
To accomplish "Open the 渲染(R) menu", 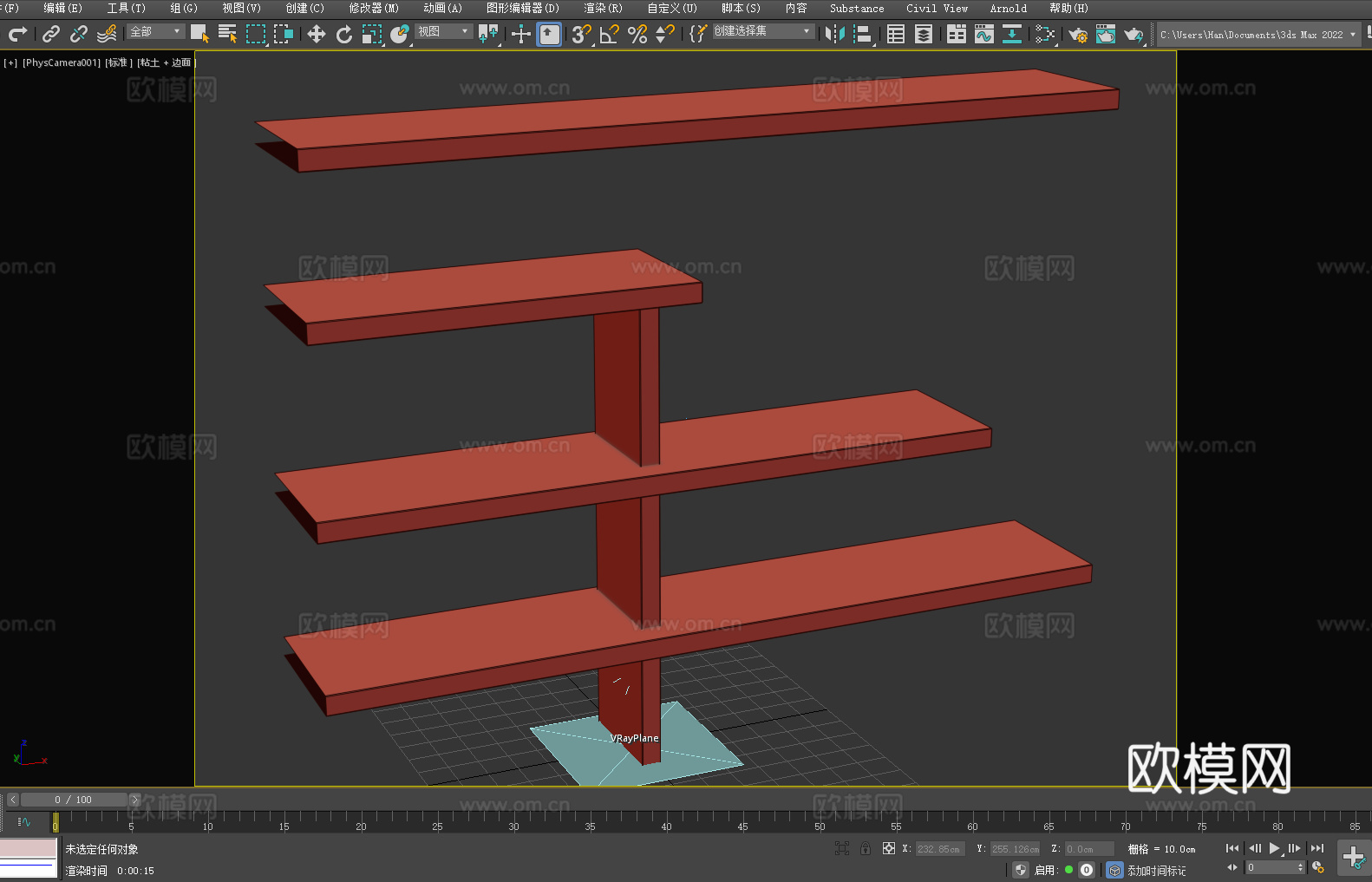I will click(604, 8).
